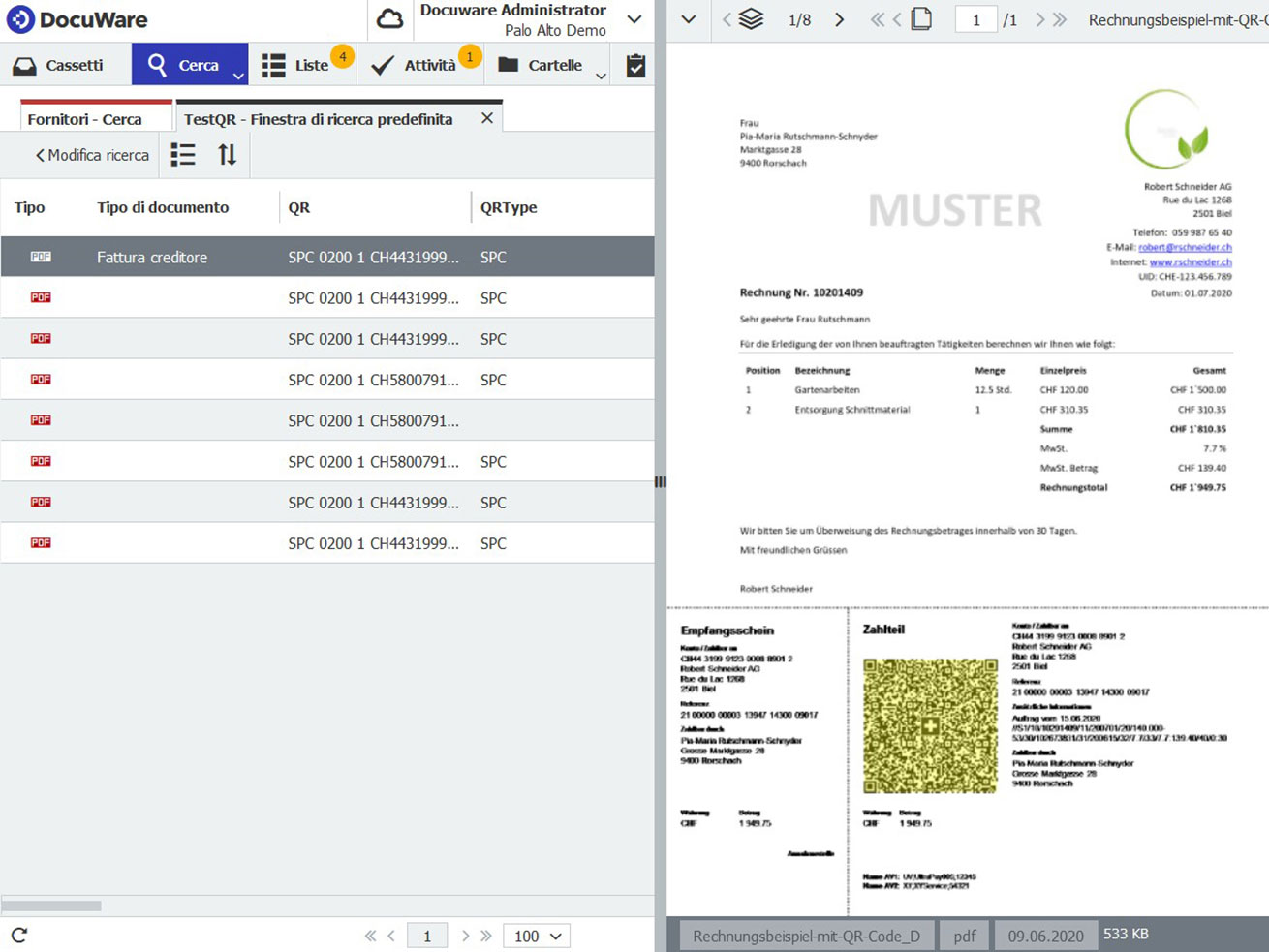
Task: Expand Docuware Administrator user menu
Action: 634,19
